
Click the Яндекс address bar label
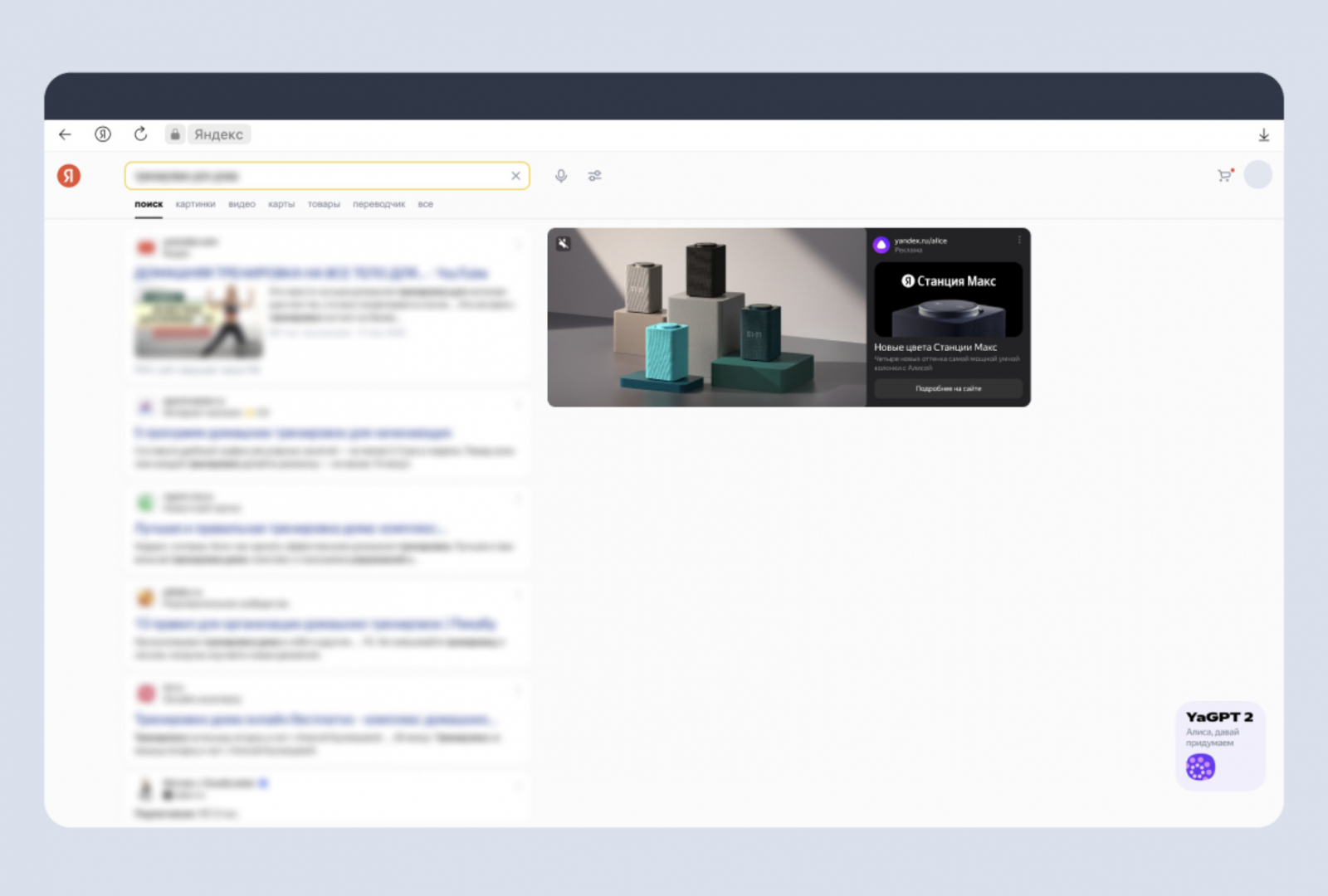pos(219,134)
